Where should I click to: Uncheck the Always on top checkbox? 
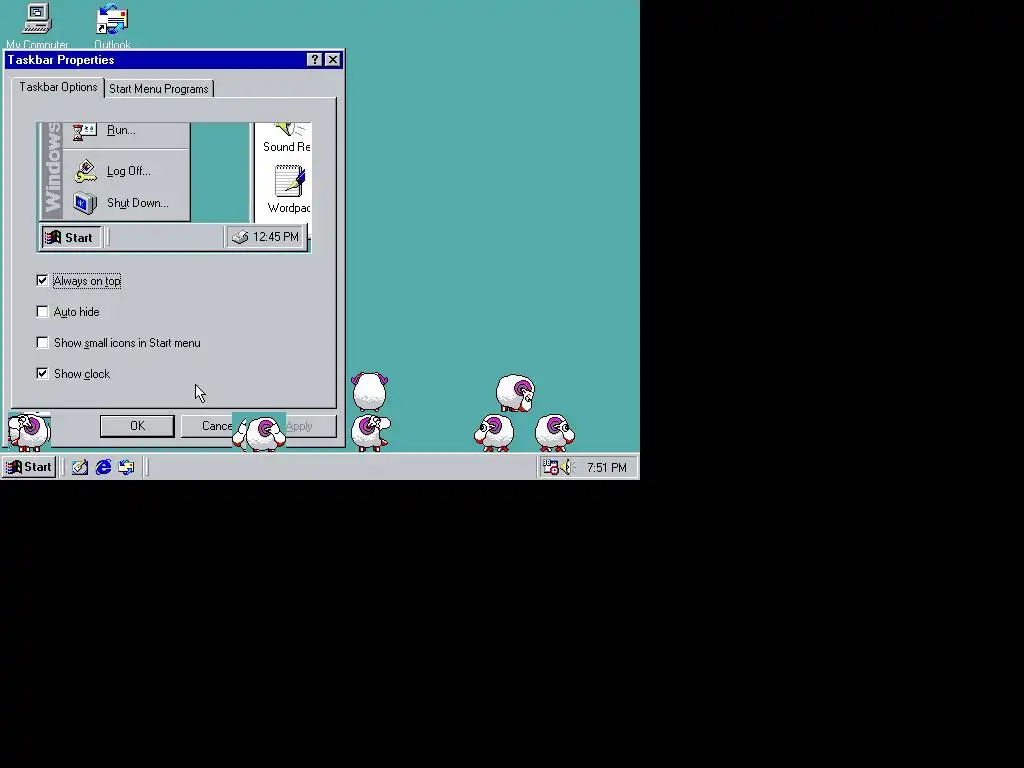[x=42, y=281]
